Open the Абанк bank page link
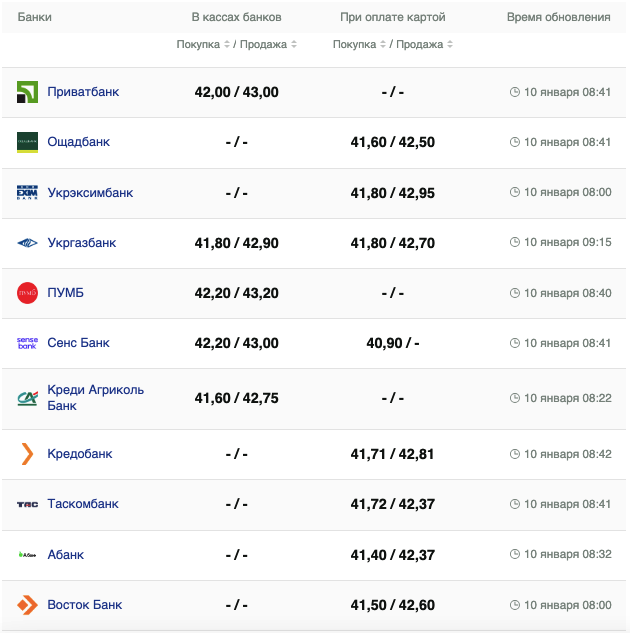The height and width of the screenshot is (633, 630). (66, 555)
